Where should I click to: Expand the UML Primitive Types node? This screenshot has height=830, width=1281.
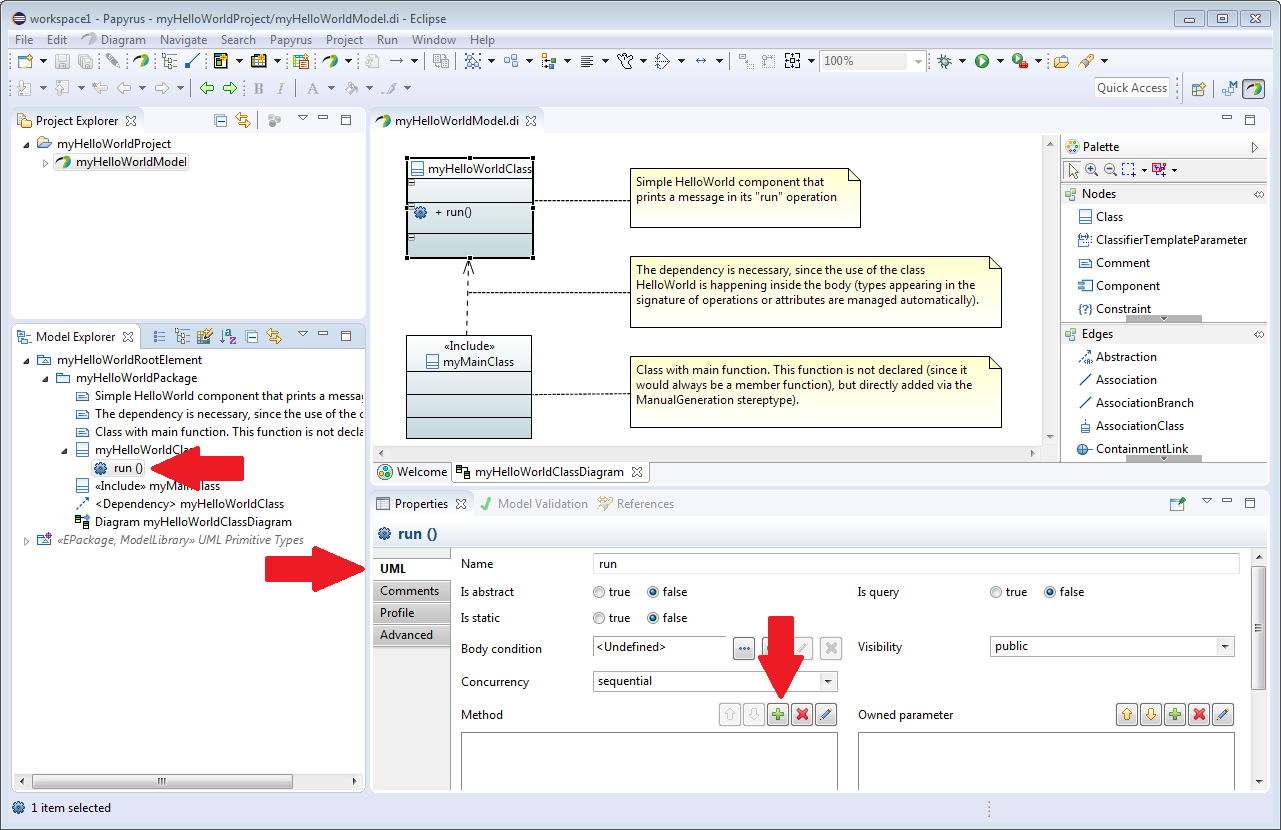(x=26, y=540)
